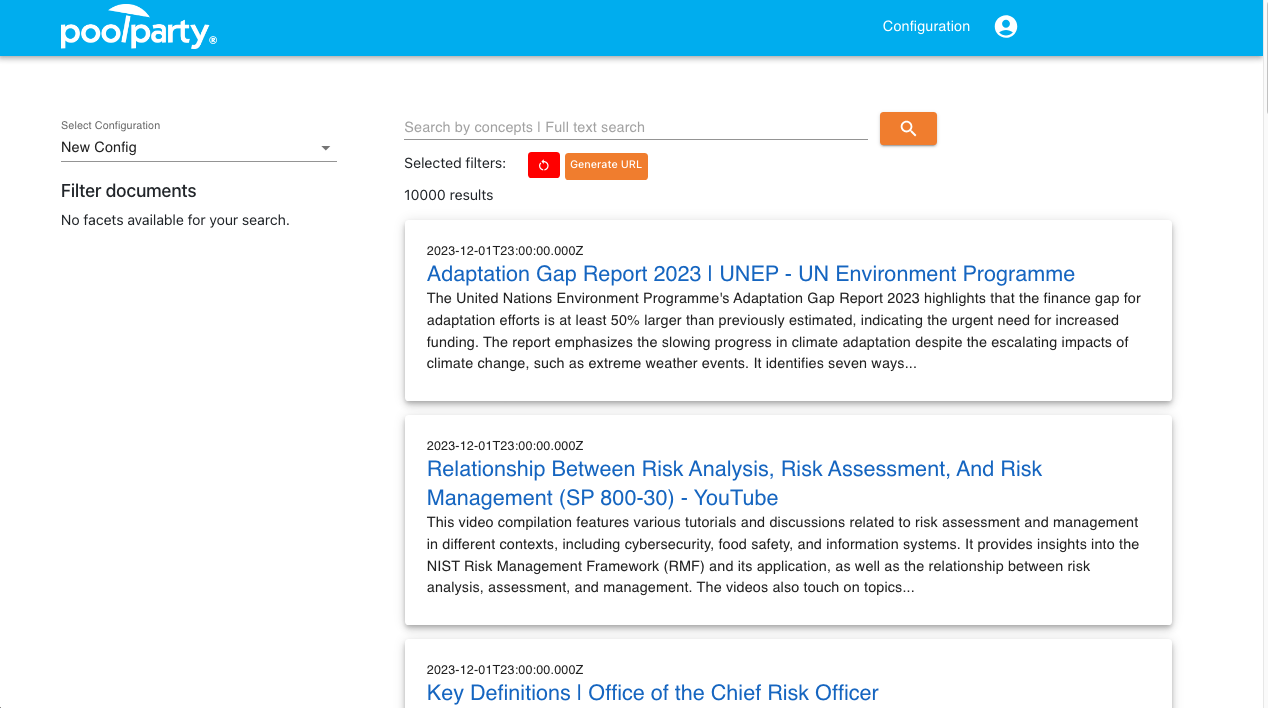This screenshot has width=1268, height=708.
Task: Open the user account profile icon
Action: coord(1005,27)
